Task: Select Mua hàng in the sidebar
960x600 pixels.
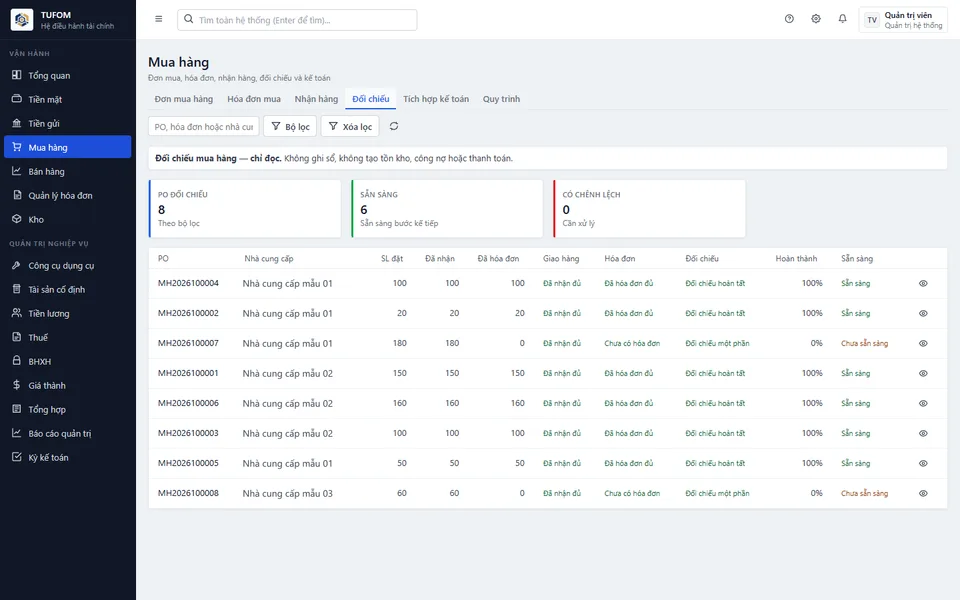Action: point(67,147)
